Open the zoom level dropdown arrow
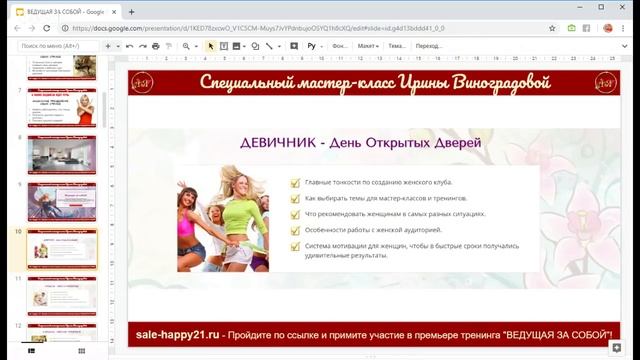The height and width of the screenshot is (360, 640). [196, 47]
